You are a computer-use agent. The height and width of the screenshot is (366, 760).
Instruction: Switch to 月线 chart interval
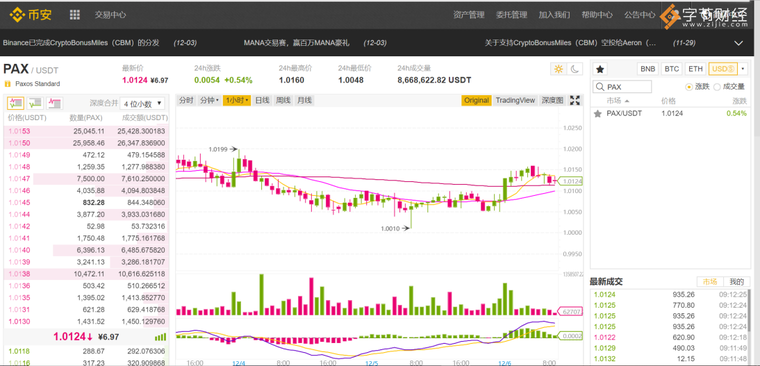tap(304, 100)
